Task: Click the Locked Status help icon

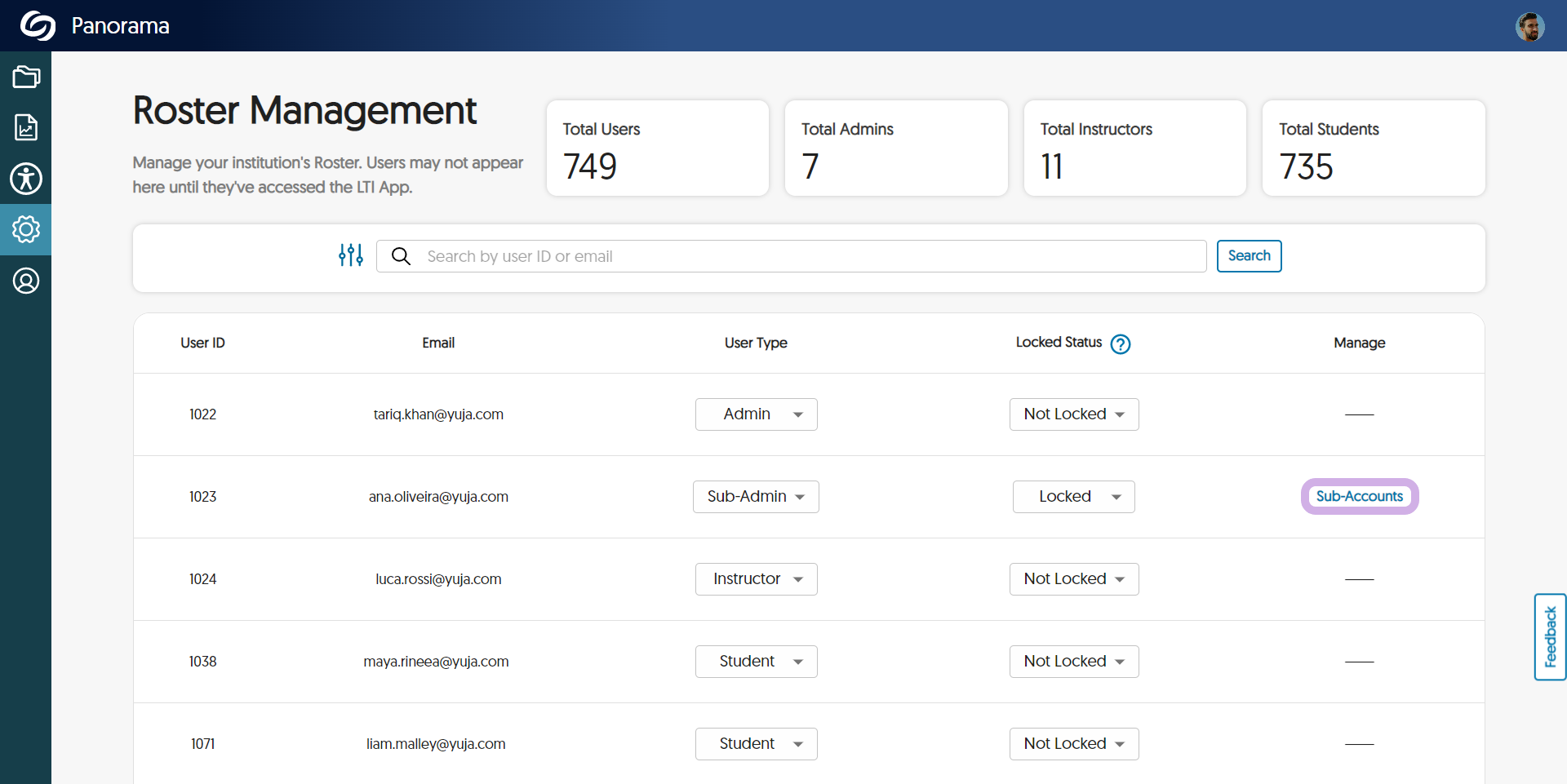Action: pyautogui.click(x=1121, y=344)
